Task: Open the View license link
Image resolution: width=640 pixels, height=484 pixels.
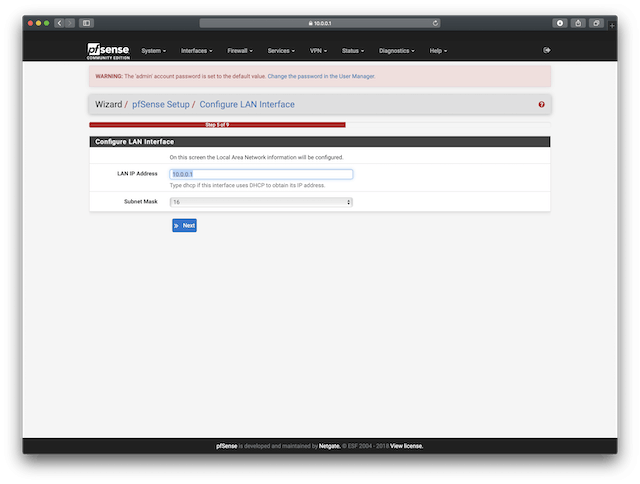Action: click(407, 446)
